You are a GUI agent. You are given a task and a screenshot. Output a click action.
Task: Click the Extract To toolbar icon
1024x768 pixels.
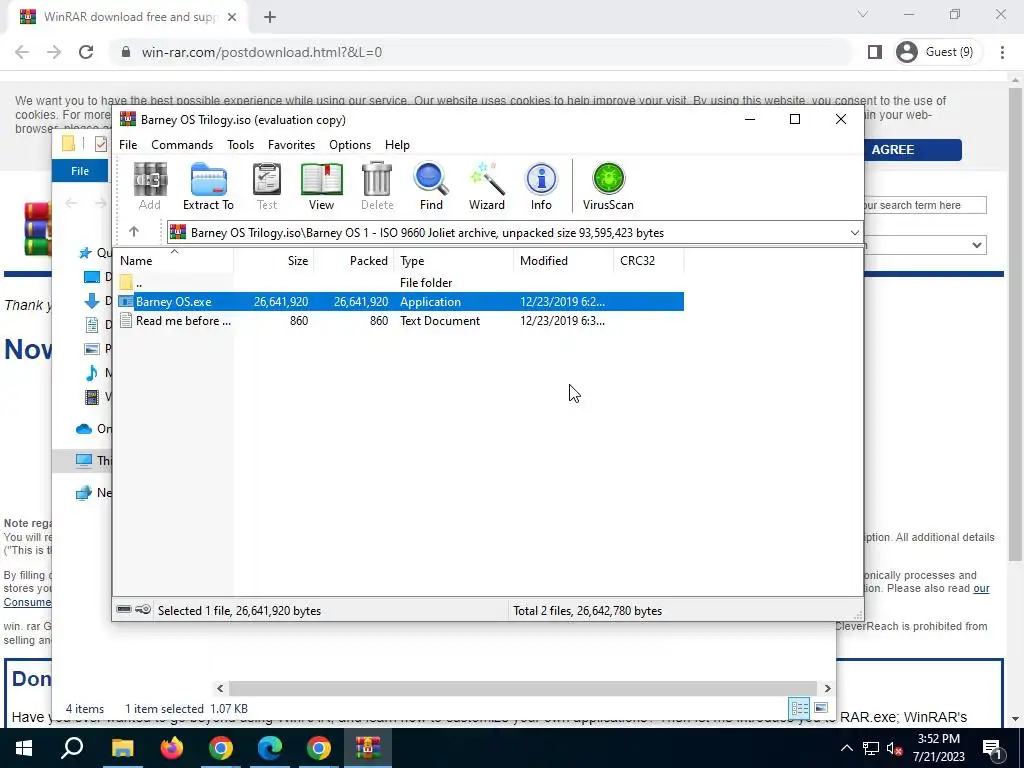(x=208, y=186)
